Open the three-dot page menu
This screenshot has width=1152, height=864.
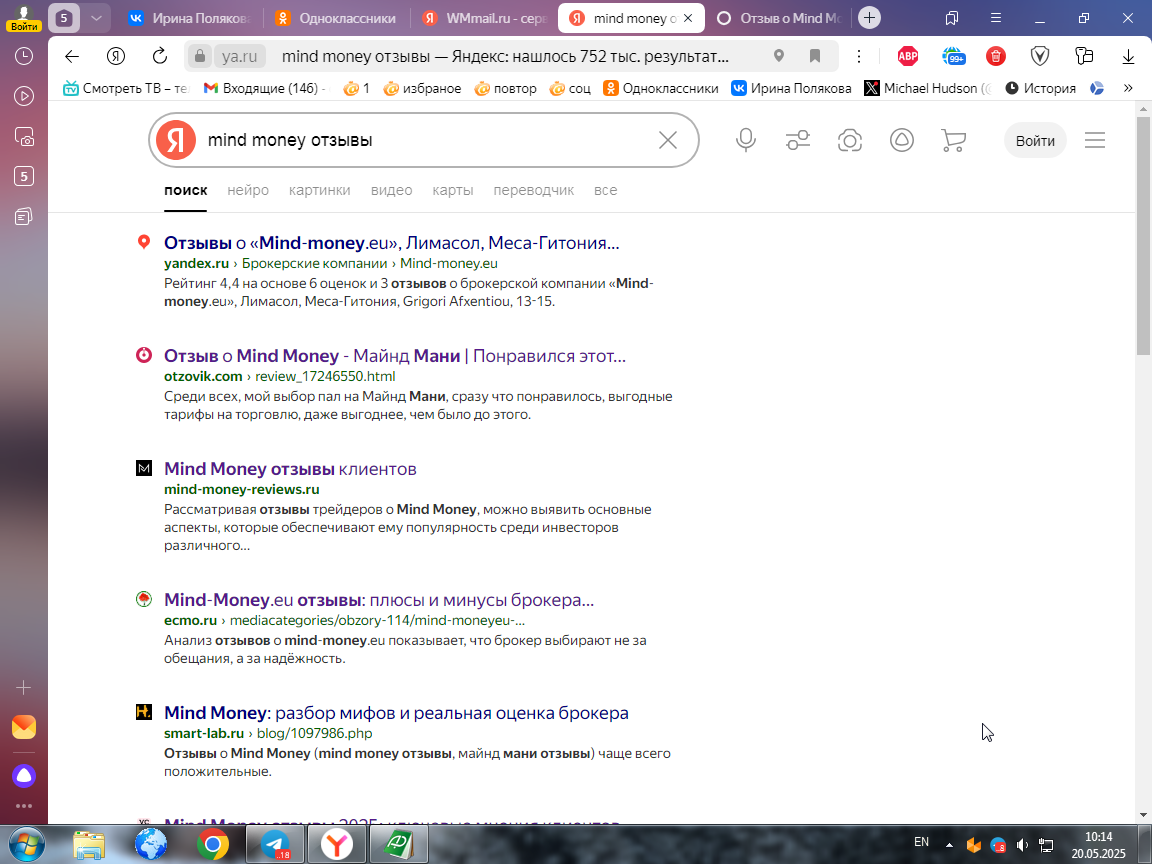858,56
